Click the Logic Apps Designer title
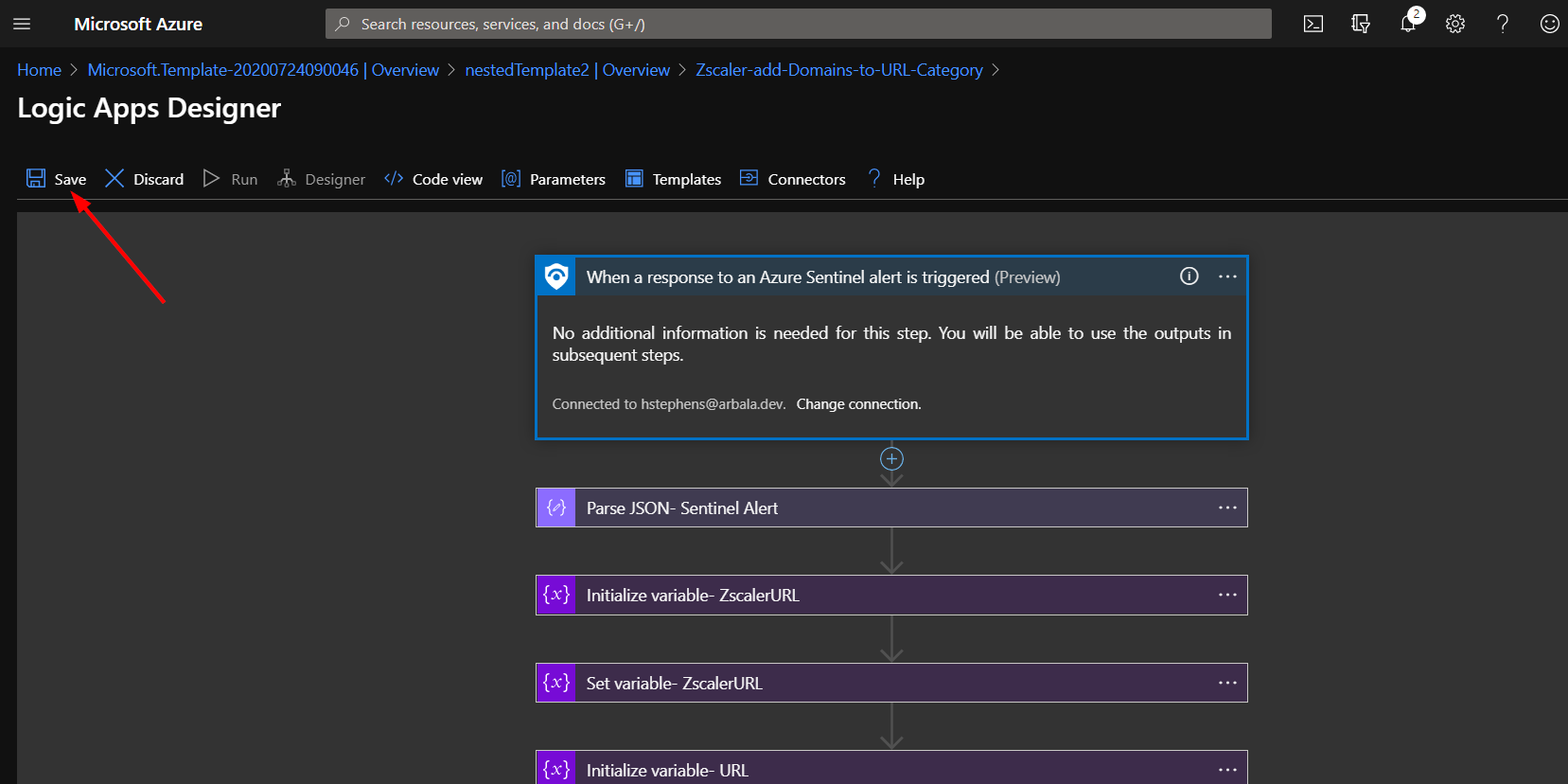The image size is (1568, 784). coord(150,108)
